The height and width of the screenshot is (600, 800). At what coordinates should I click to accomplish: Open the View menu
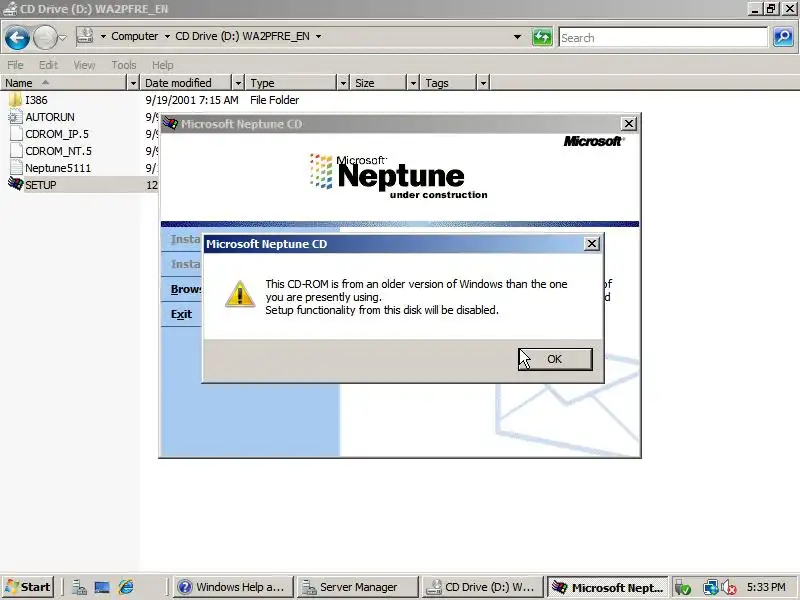click(x=84, y=65)
